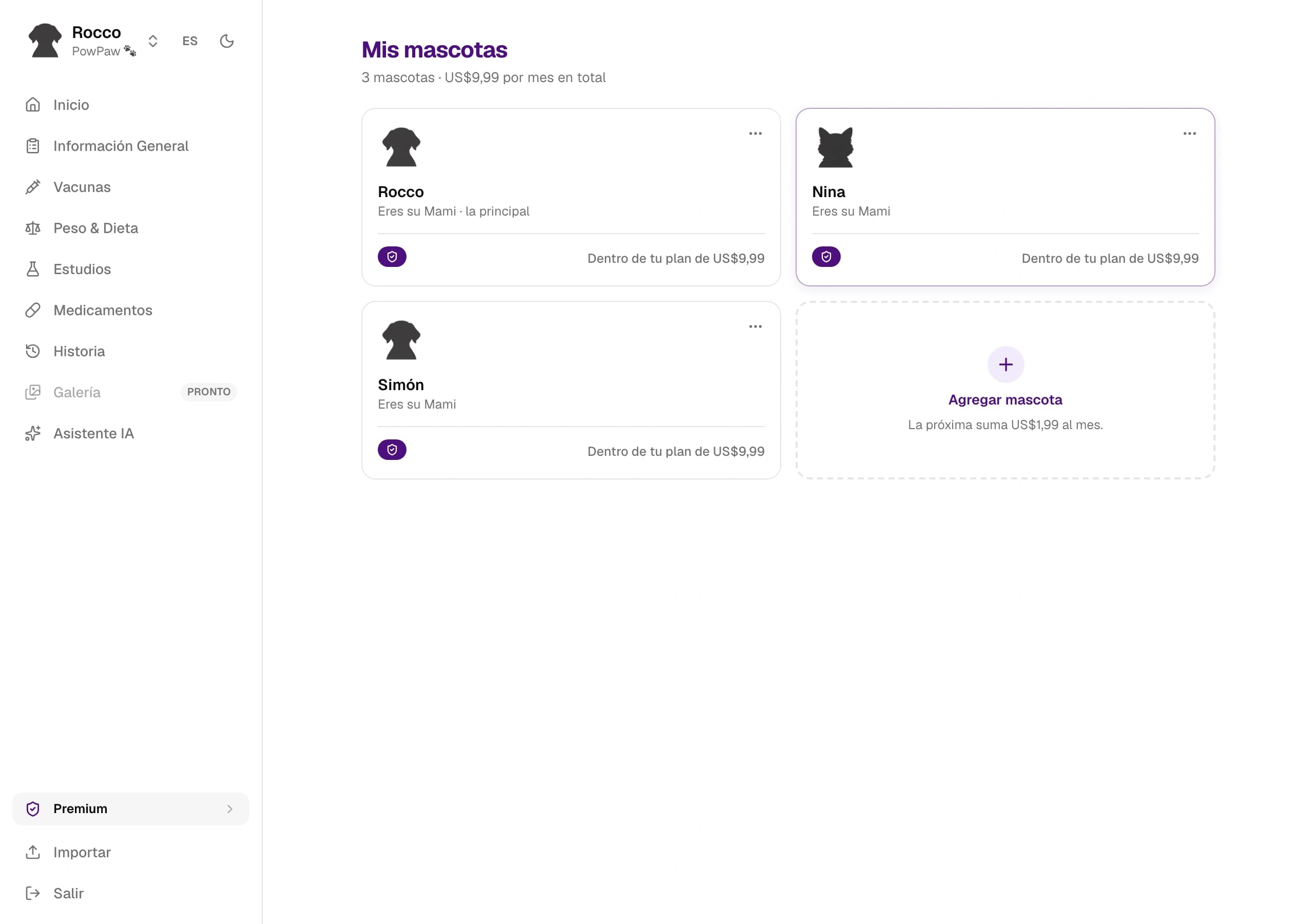This screenshot has width=1314, height=924.
Task: Click the plus icon to add a pet
Action: pos(1006,364)
